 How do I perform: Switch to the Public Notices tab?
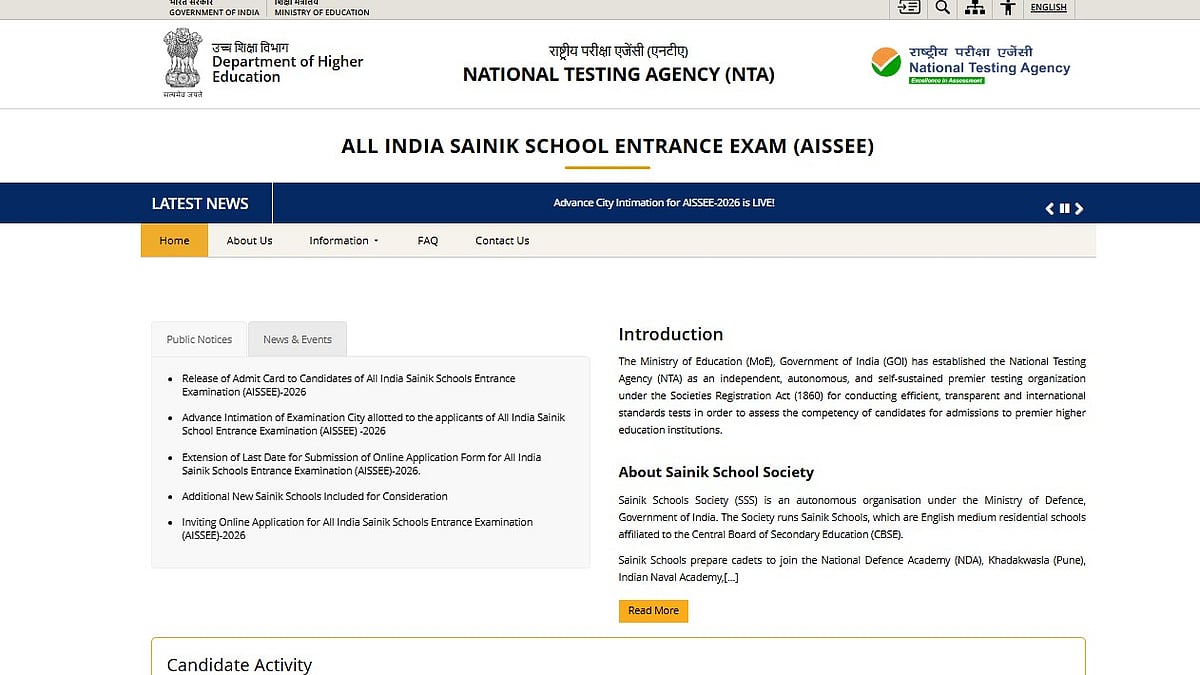tap(197, 339)
